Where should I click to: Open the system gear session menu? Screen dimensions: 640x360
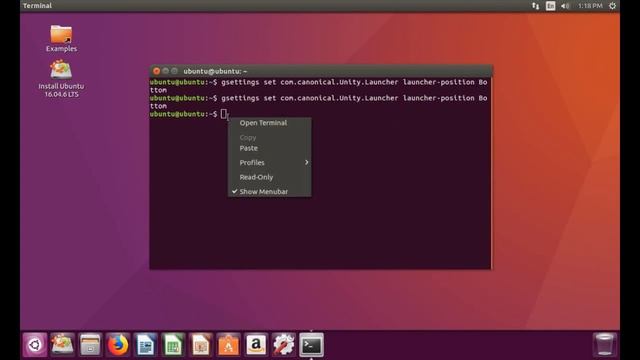tap(612, 6)
